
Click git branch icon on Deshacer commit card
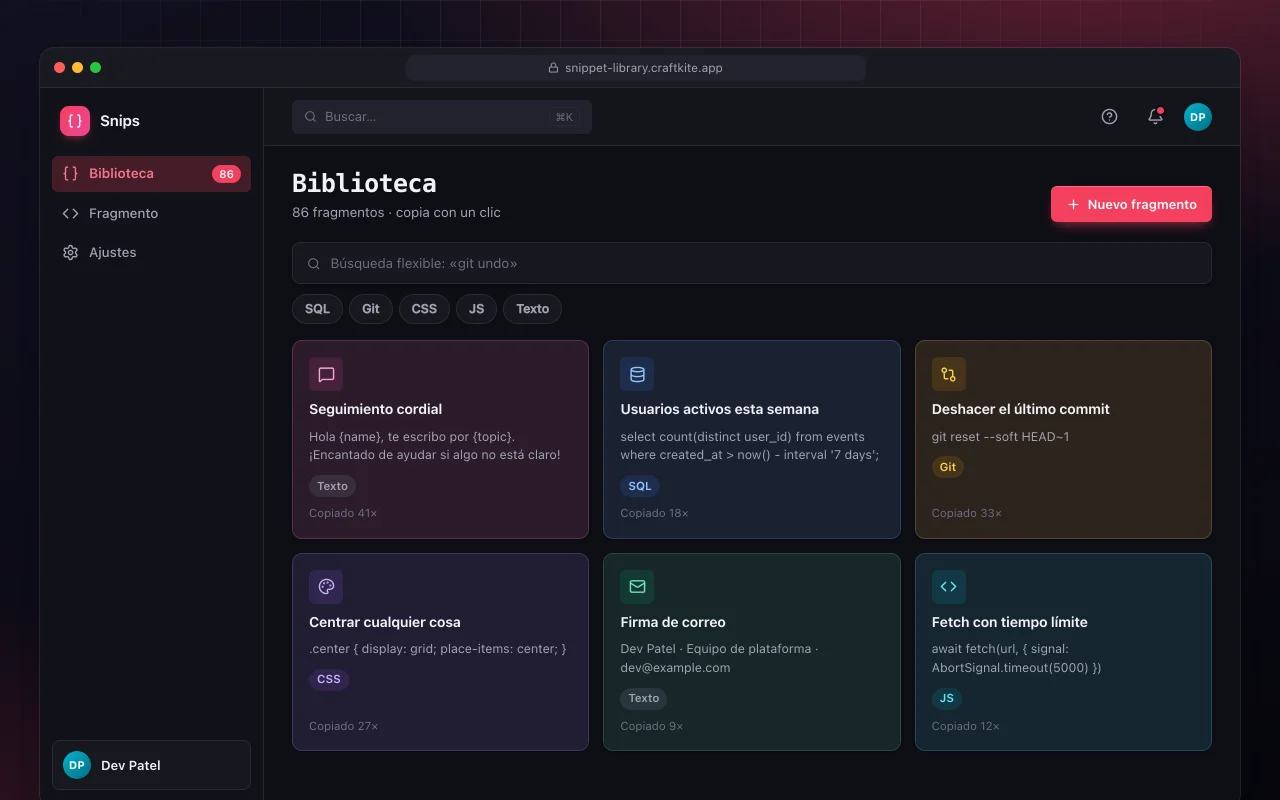coord(948,374)
